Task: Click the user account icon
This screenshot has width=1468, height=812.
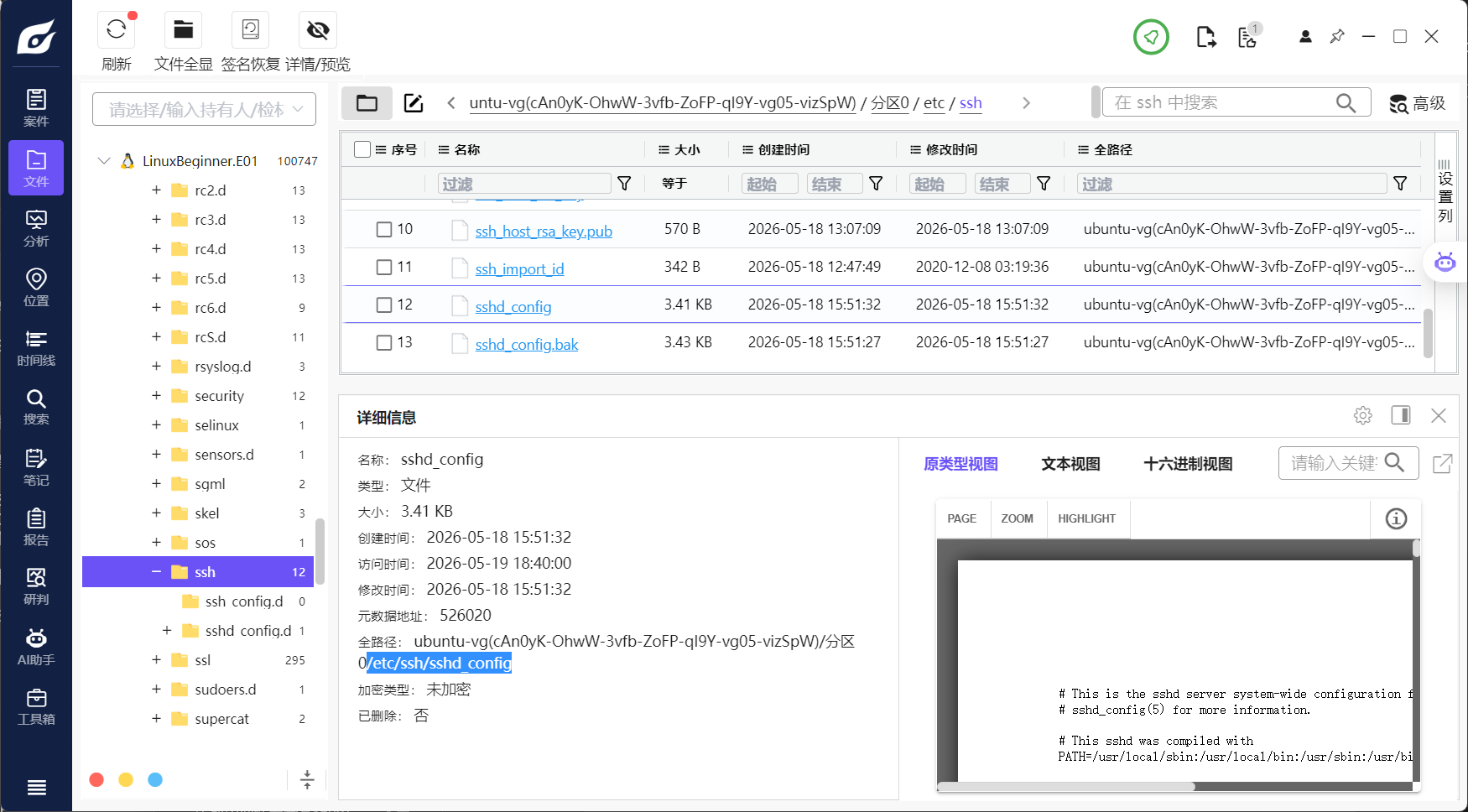Action: tap(1305, 37)
